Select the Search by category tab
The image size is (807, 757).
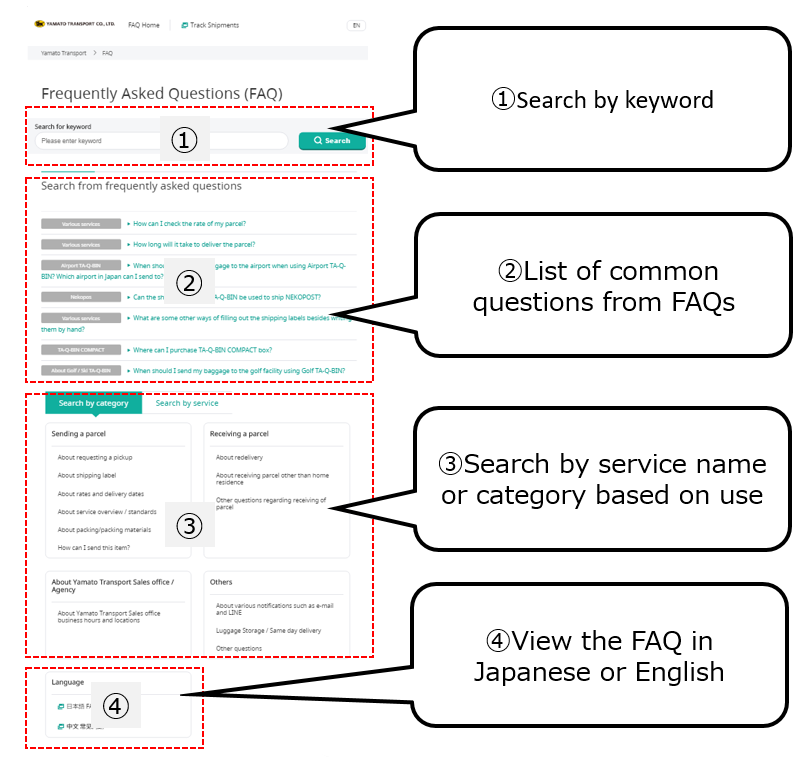click(x=93, y=404)
